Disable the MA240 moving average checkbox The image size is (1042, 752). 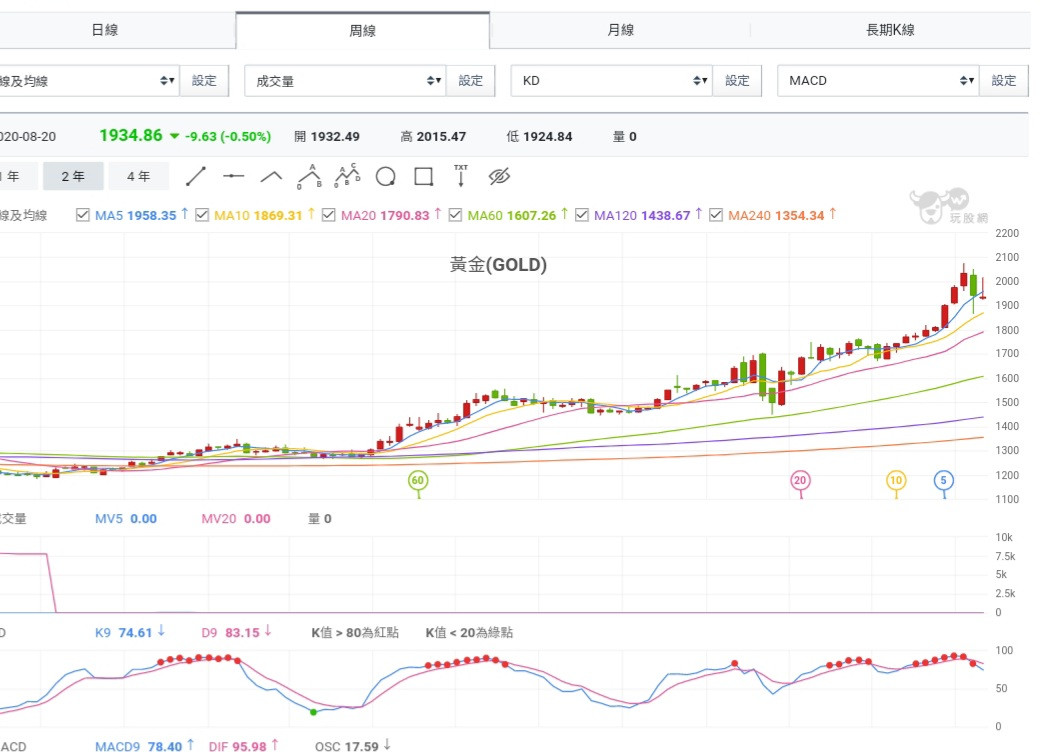pyautogui.click(x=716, y=215)
